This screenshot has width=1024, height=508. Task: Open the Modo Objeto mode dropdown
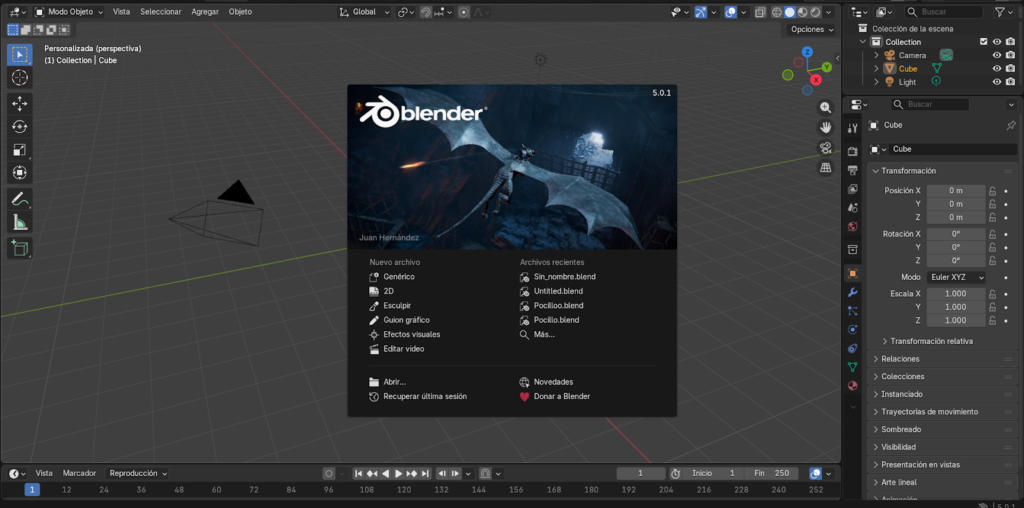[x=68, y=12]
